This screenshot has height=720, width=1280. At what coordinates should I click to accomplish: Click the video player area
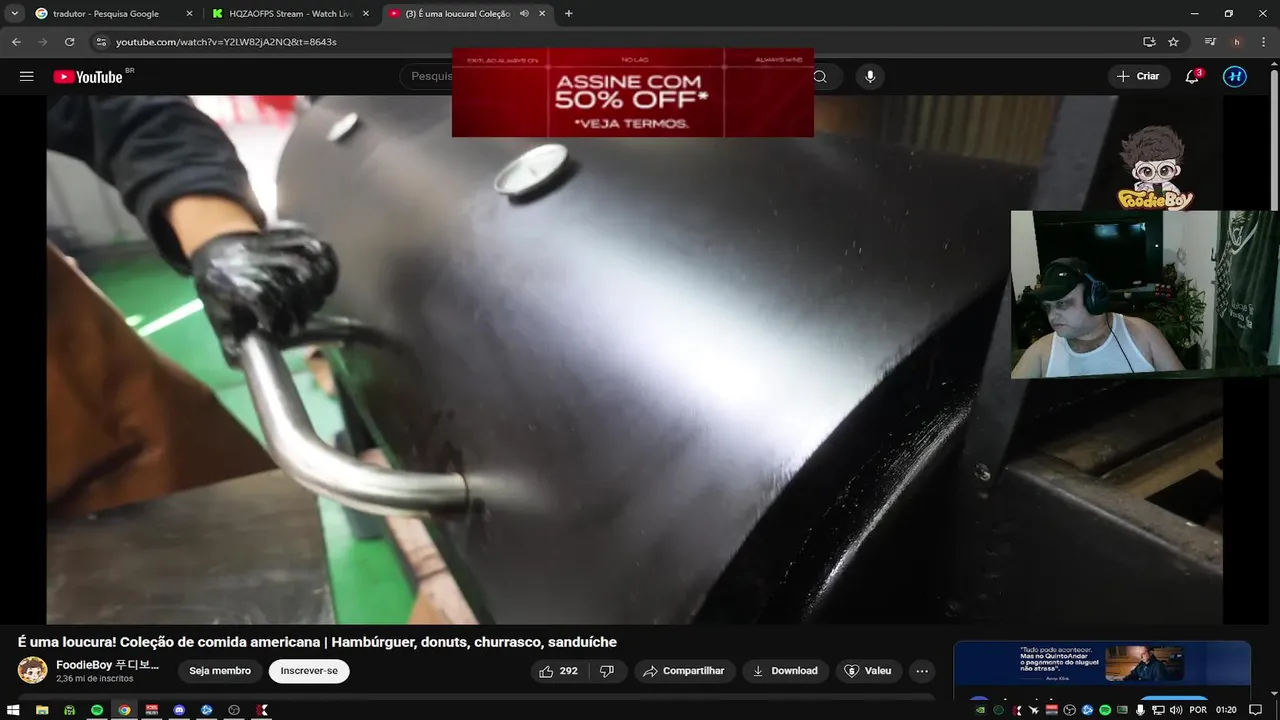[634, 360]
